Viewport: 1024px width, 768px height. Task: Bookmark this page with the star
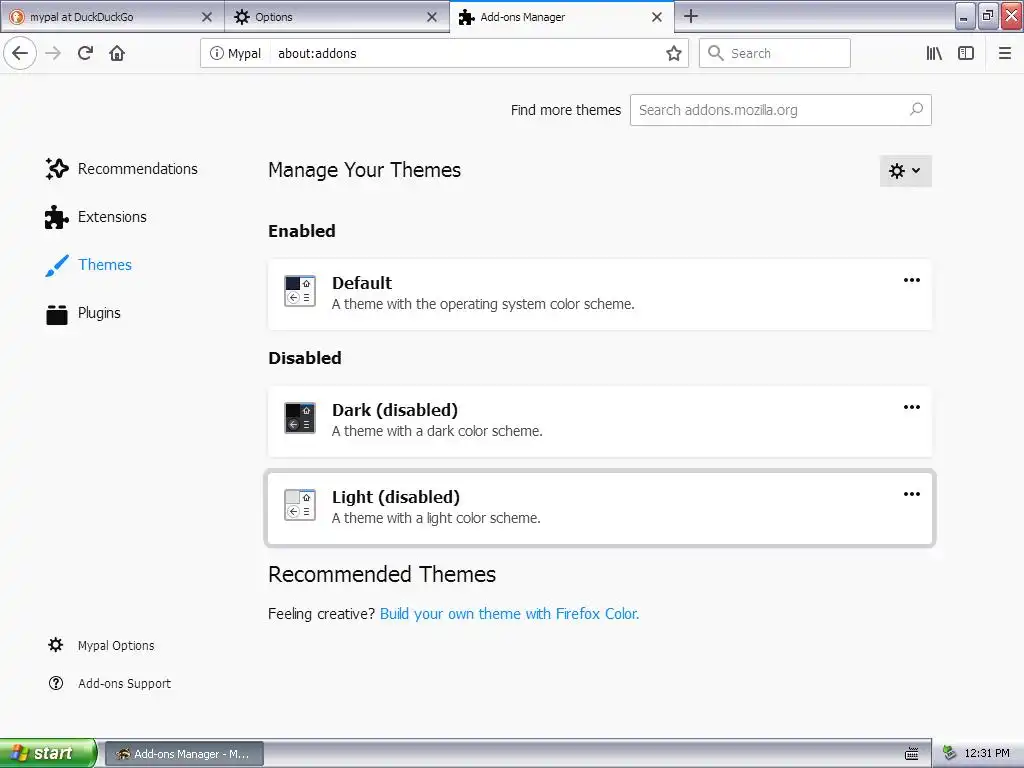point(673,53)
